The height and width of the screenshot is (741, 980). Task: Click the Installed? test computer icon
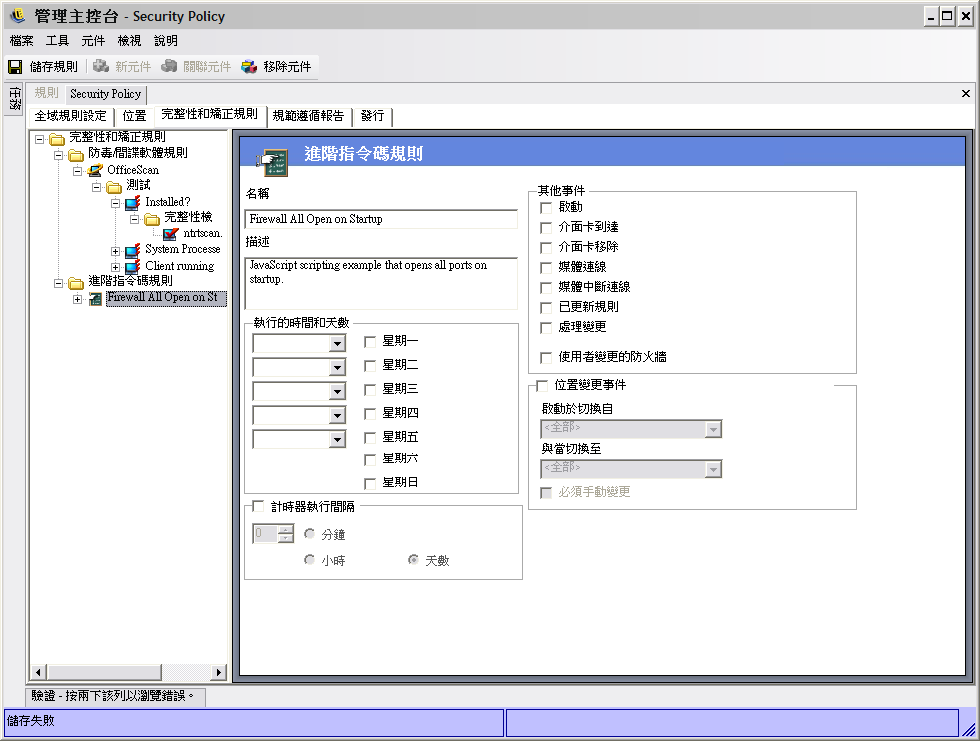(x=132, y=202)
